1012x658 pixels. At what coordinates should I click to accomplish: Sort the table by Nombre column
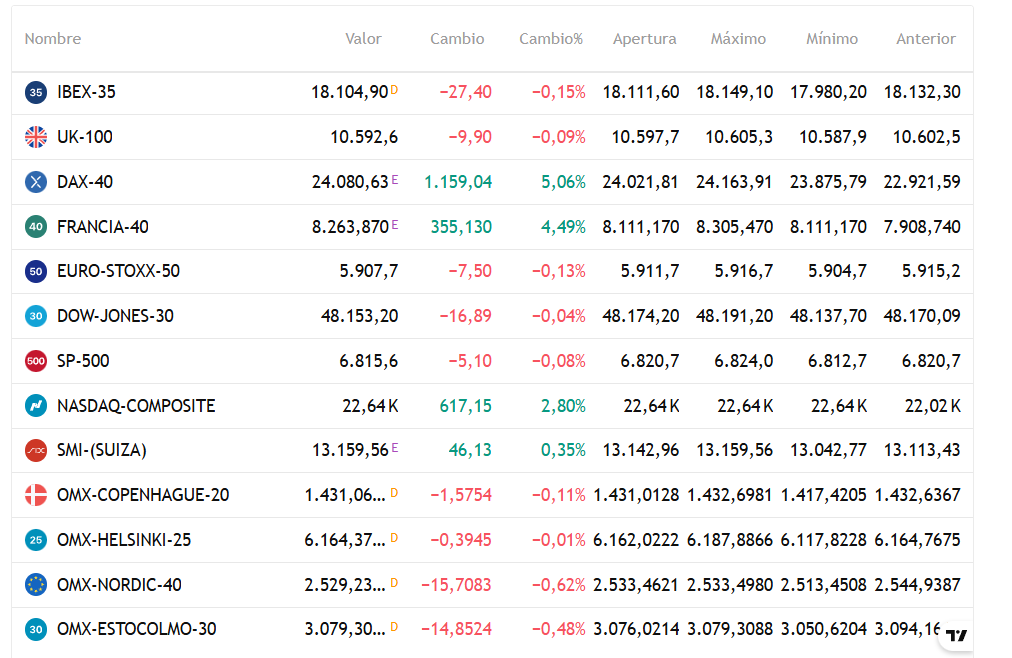[x=53, y=39]
